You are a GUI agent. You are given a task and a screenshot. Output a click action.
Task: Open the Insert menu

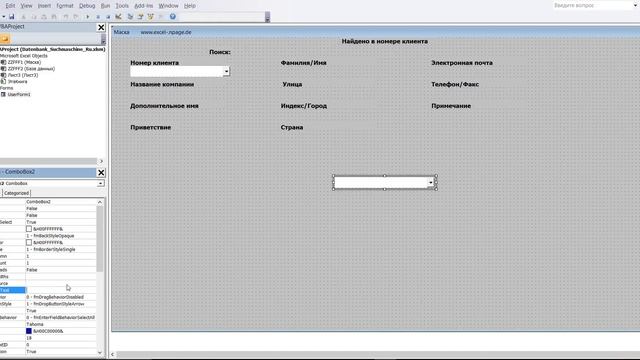click(x=44, y=6)
